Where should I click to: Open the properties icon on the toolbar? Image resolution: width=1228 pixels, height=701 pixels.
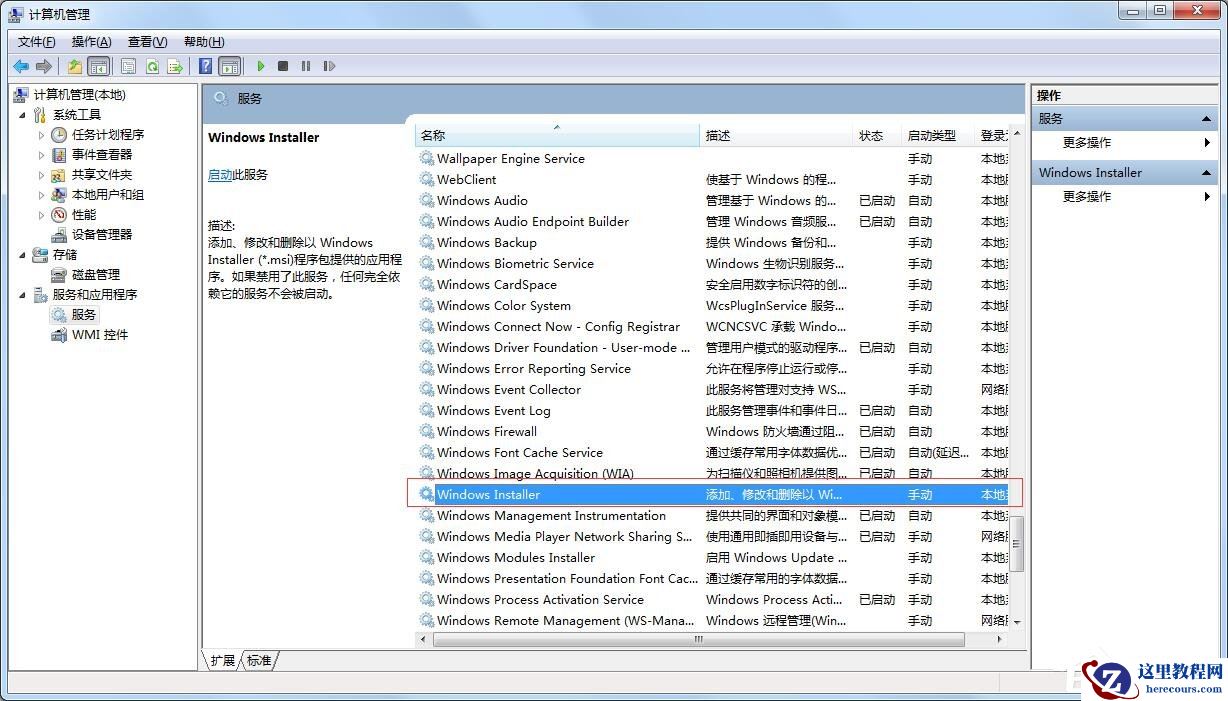point(128,66)
